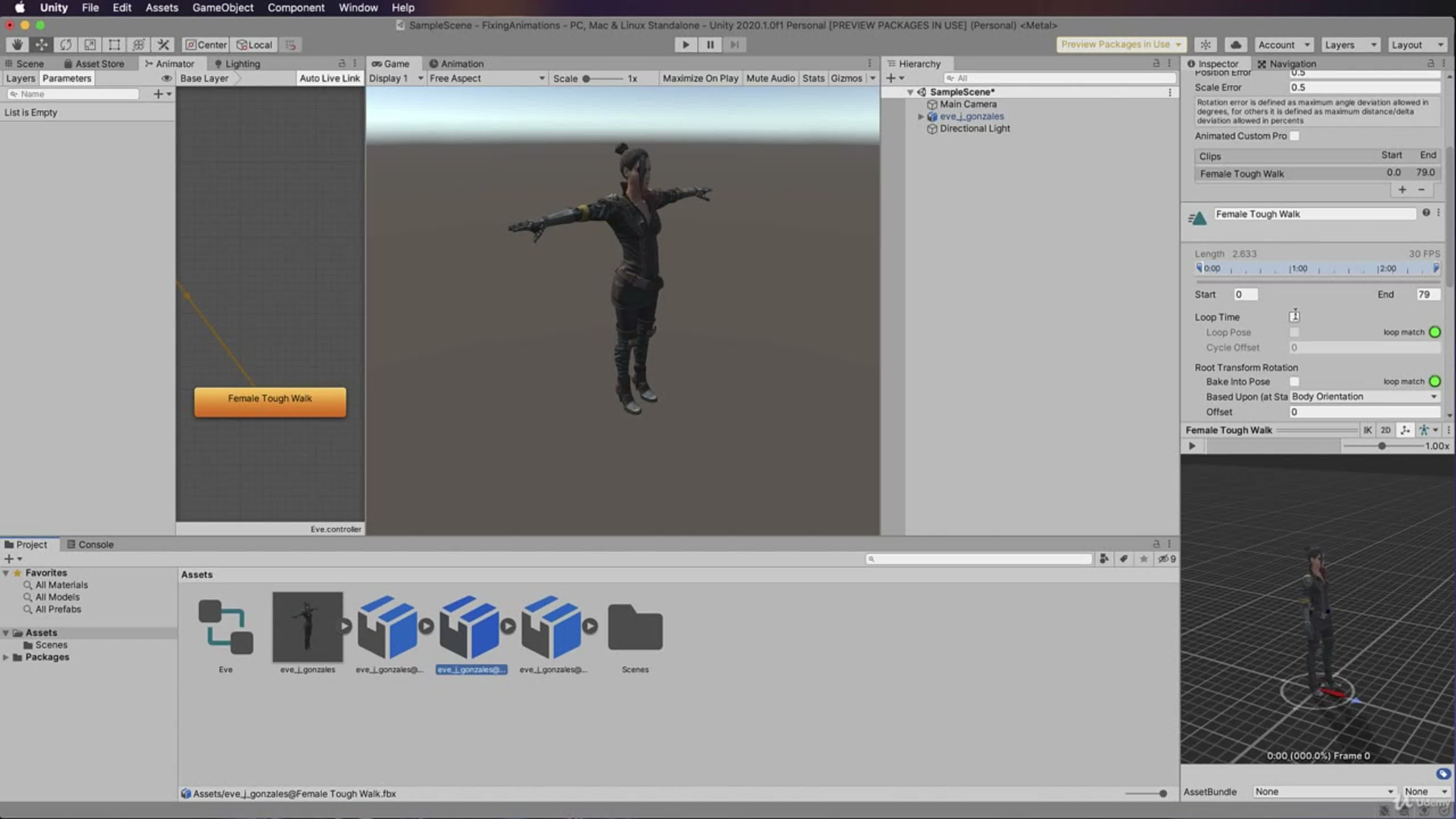Open the Display 1 dropdown
Viewport: 1456px width, 819px height.
396,79
